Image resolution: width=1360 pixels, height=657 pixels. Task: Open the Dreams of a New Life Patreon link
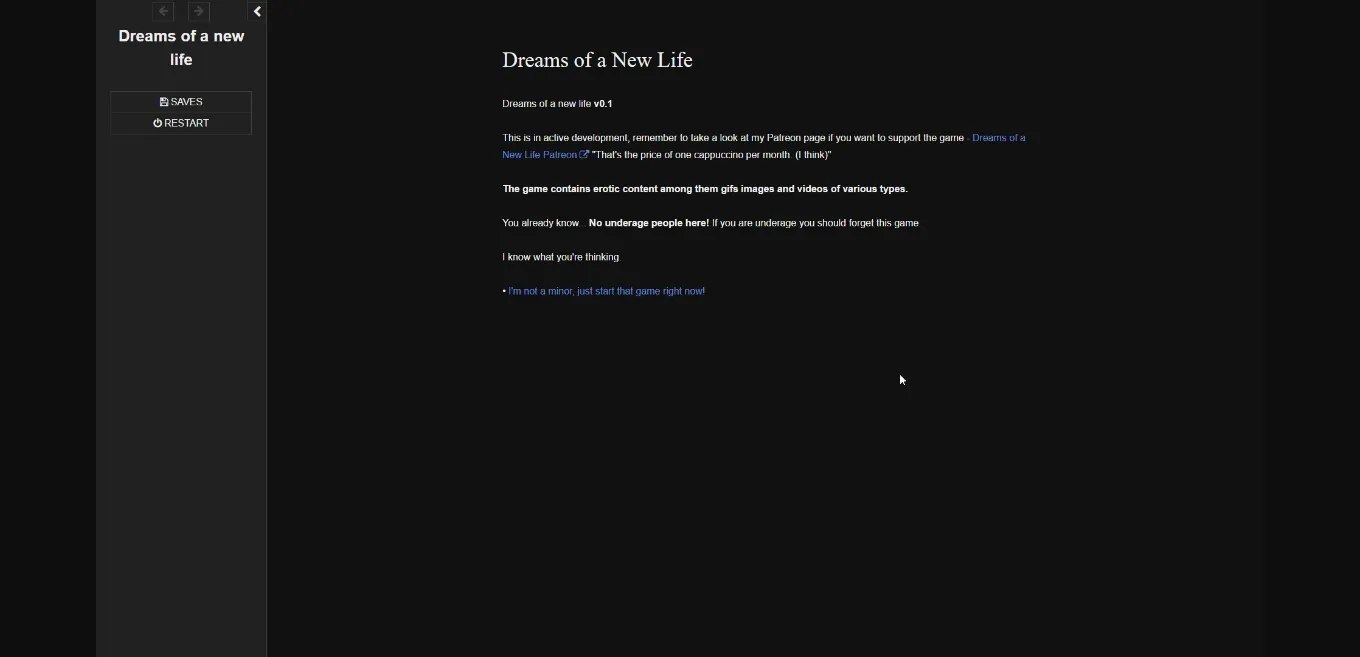(998, 137)
